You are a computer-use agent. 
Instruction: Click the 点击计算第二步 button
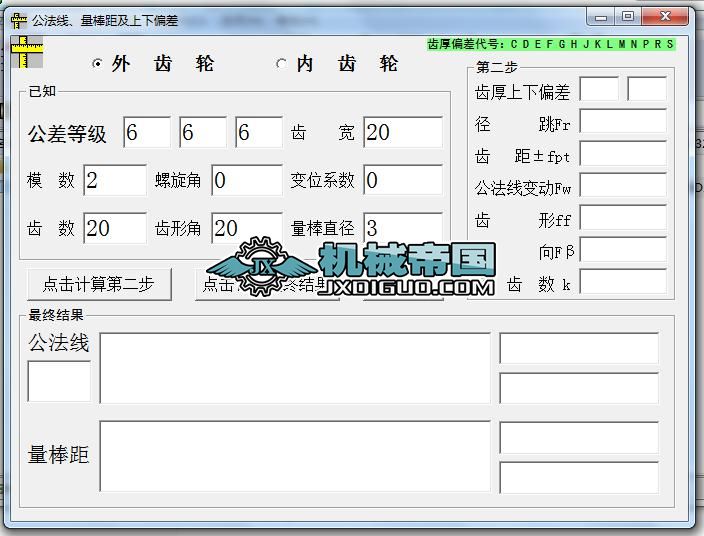99,284
